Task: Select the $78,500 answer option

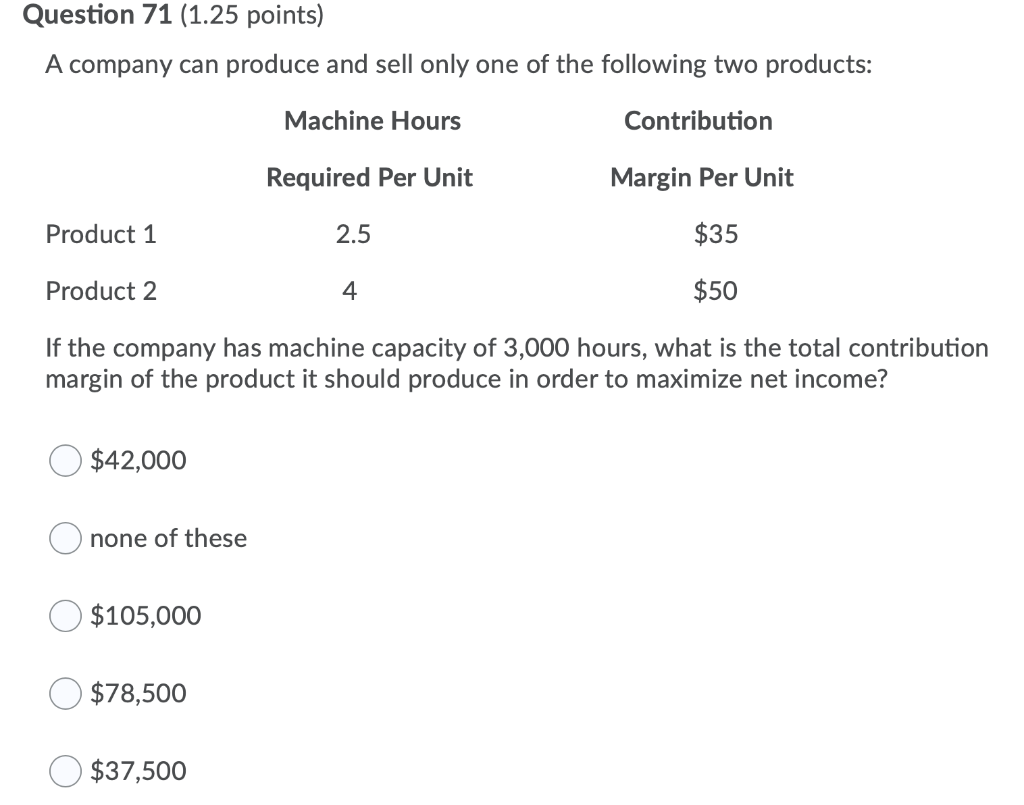Action: click(64, 693)
